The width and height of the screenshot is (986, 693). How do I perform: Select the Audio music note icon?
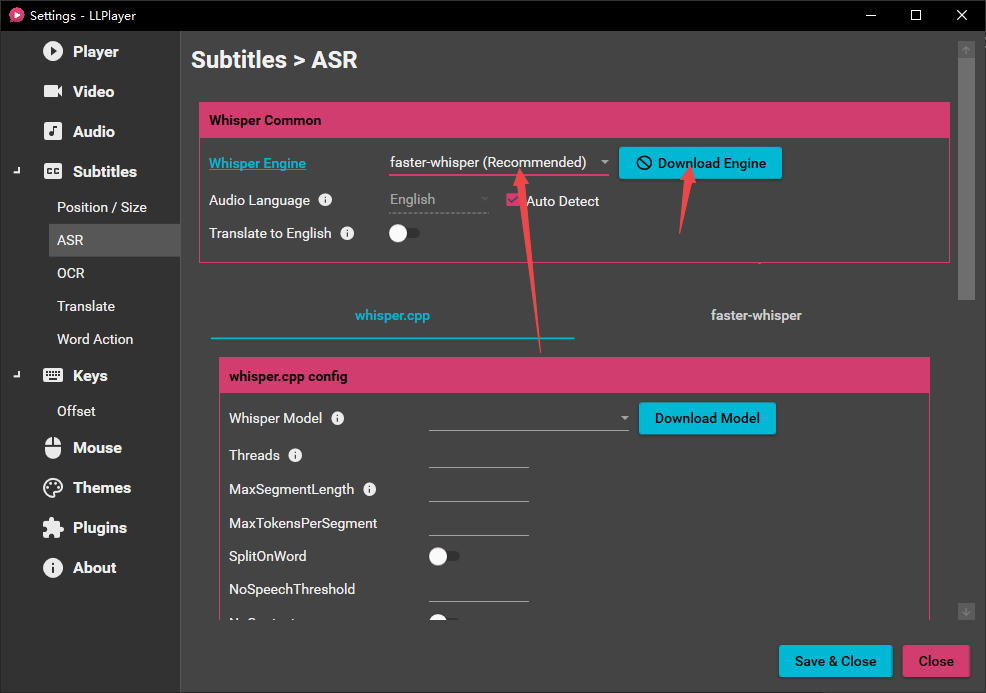coord(53,132)
